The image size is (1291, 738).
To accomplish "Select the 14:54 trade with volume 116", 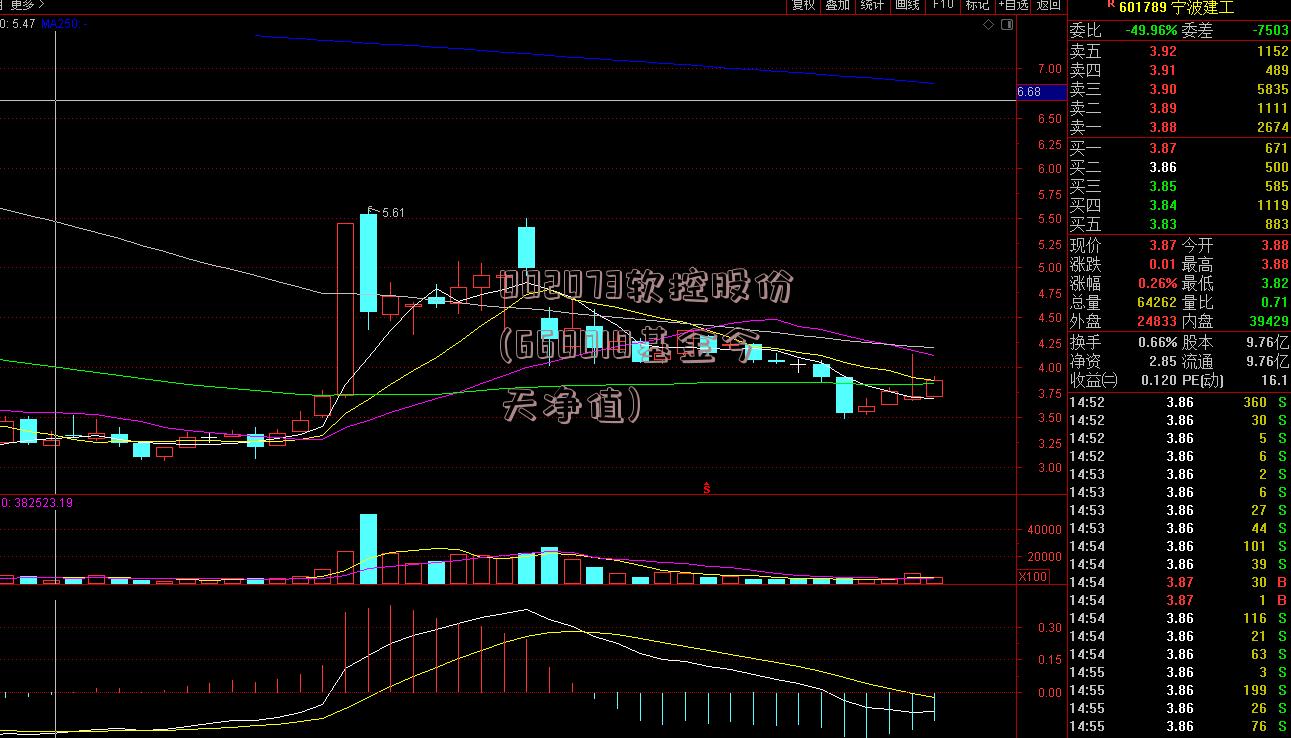I will click(1179, 618).
